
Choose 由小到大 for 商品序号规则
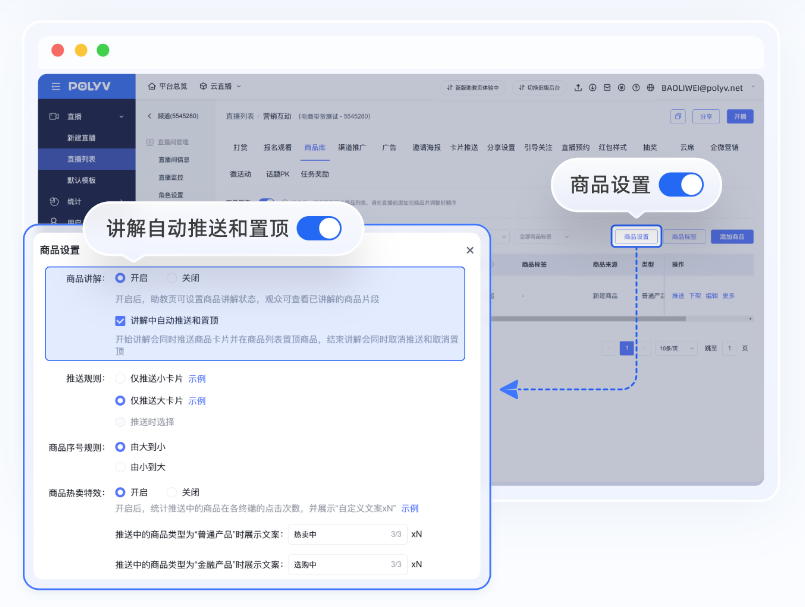tap(121, 466)
